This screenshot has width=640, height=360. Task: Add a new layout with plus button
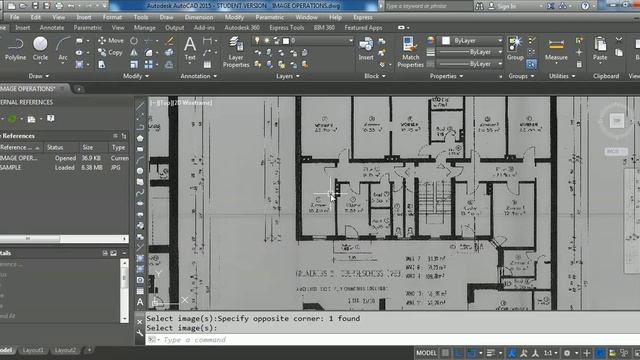pos(89,350)
